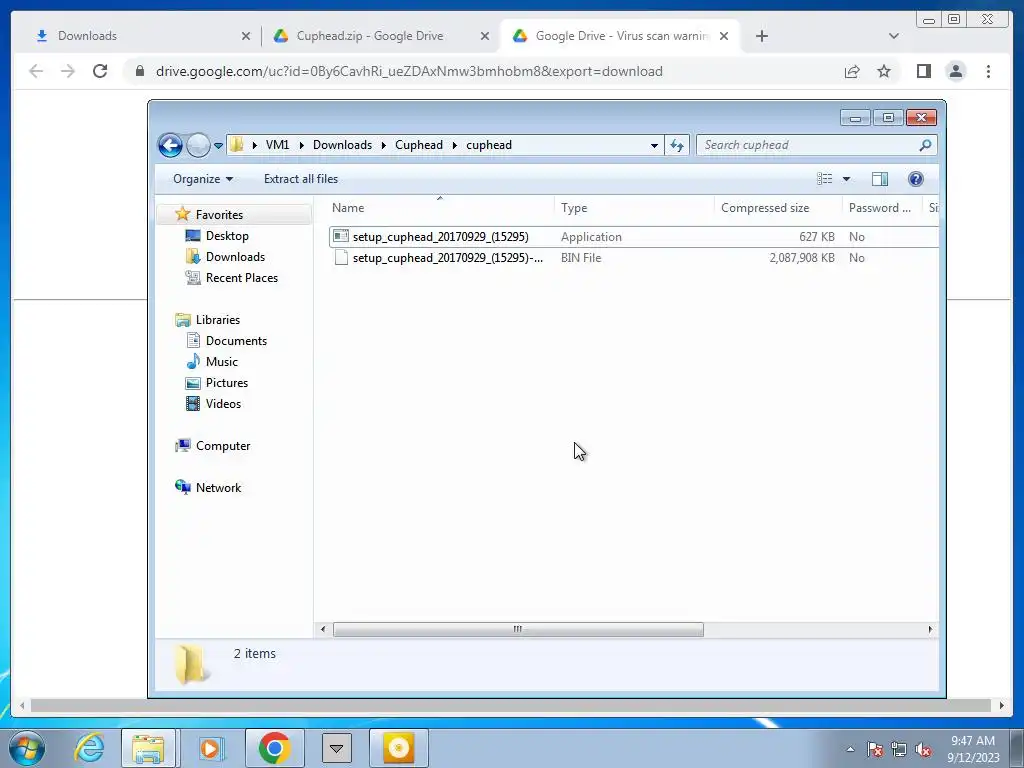Select Network in navigation pane
This screenshot has height=768, width=1024.
(x=218, y=488)
